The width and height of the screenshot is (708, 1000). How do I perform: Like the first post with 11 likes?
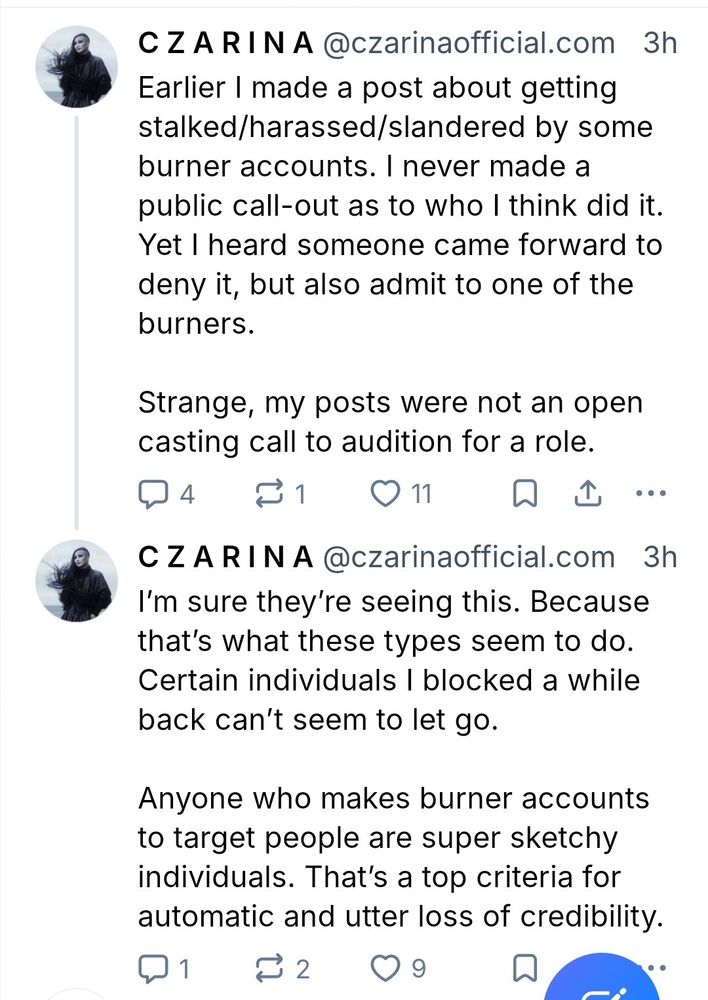pyautogui.click(x=388, y=492)
